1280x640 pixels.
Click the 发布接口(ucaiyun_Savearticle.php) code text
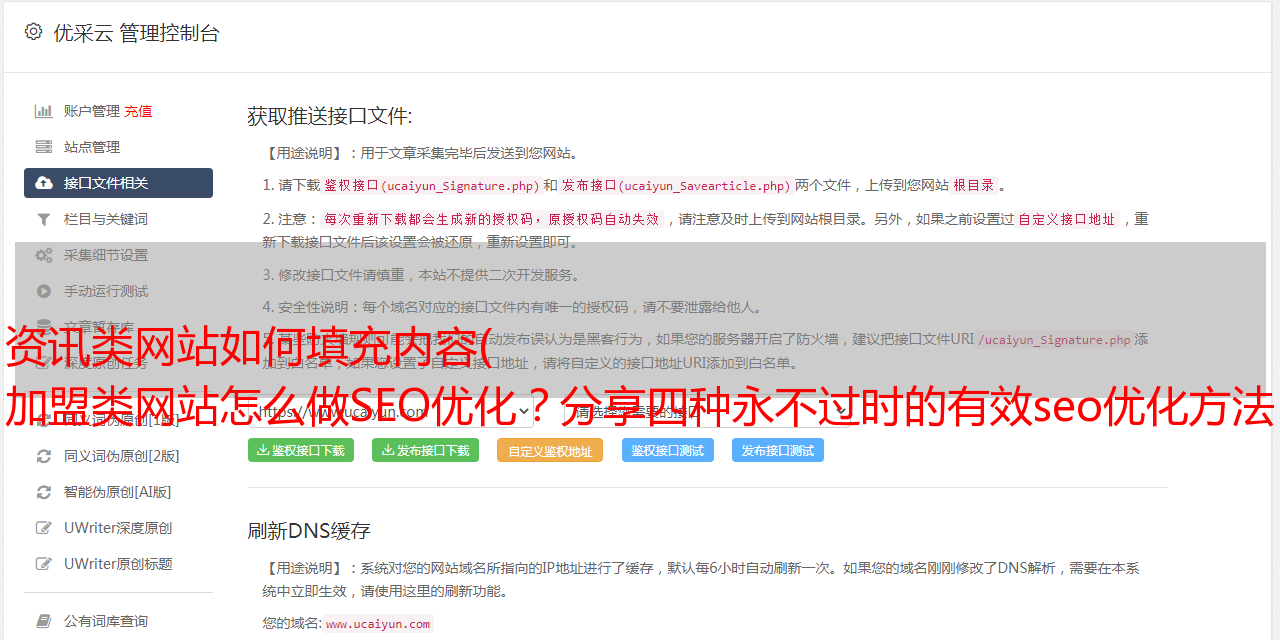(676, 185)
